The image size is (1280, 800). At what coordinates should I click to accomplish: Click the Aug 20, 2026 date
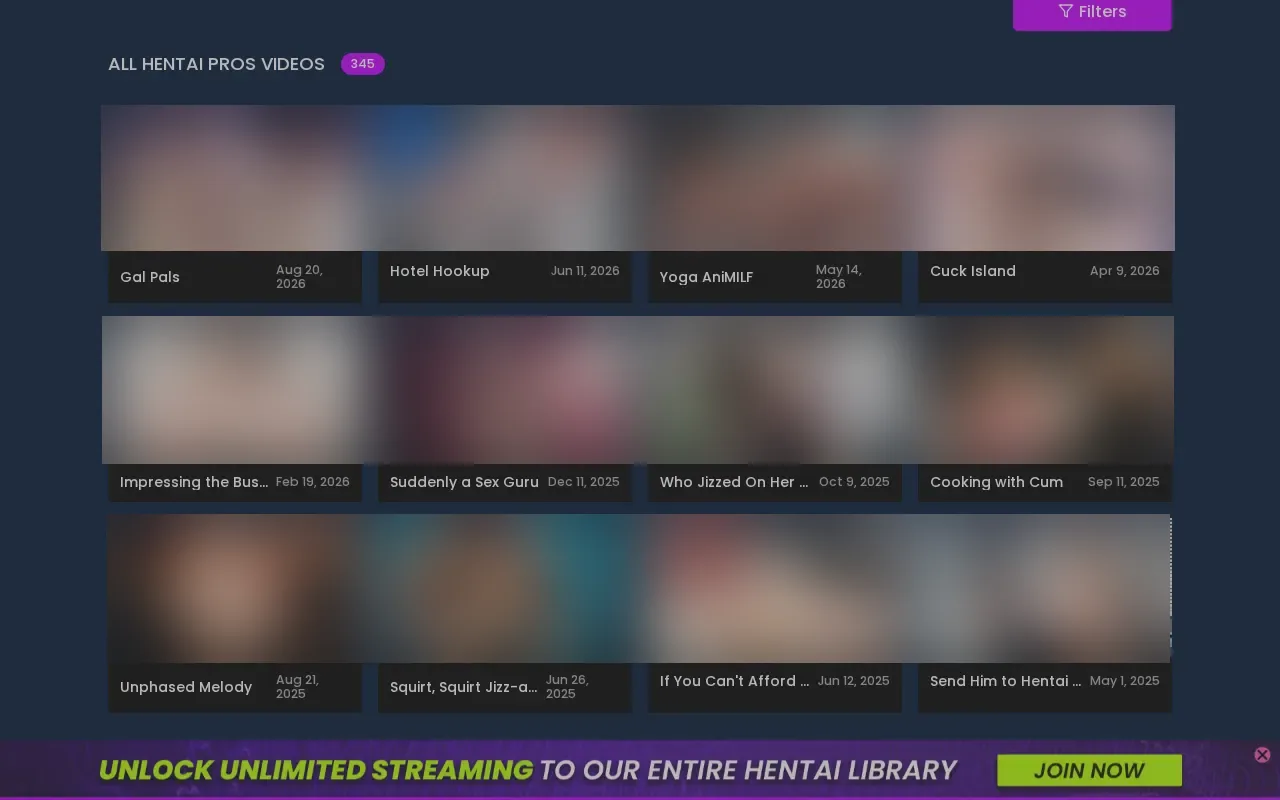coord(299,277)
